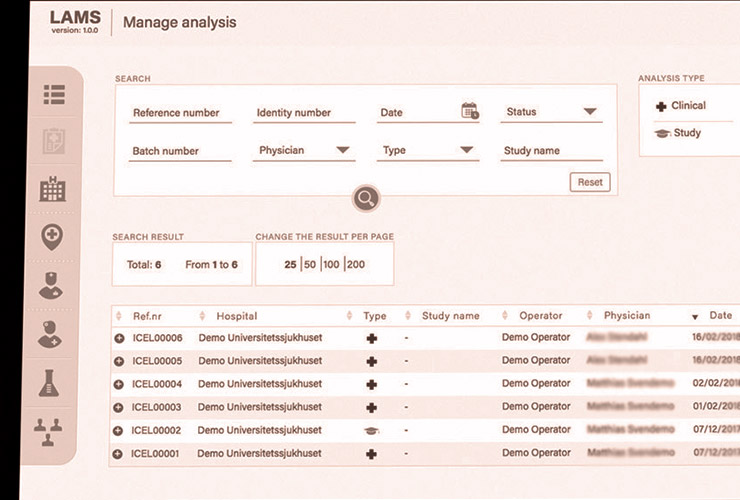Expand row ICEL00001 with plus icon
This screenshot has width=740, height=500.
(118, 454)
